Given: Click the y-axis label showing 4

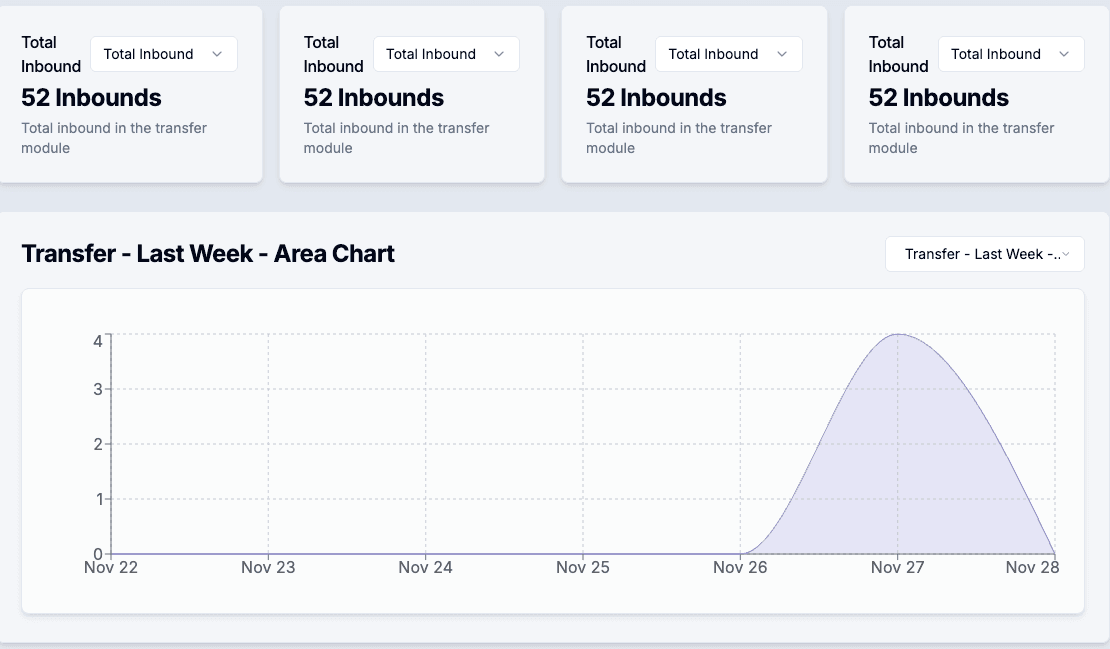Looking at the screenshot, I should (x=98, y=341).
